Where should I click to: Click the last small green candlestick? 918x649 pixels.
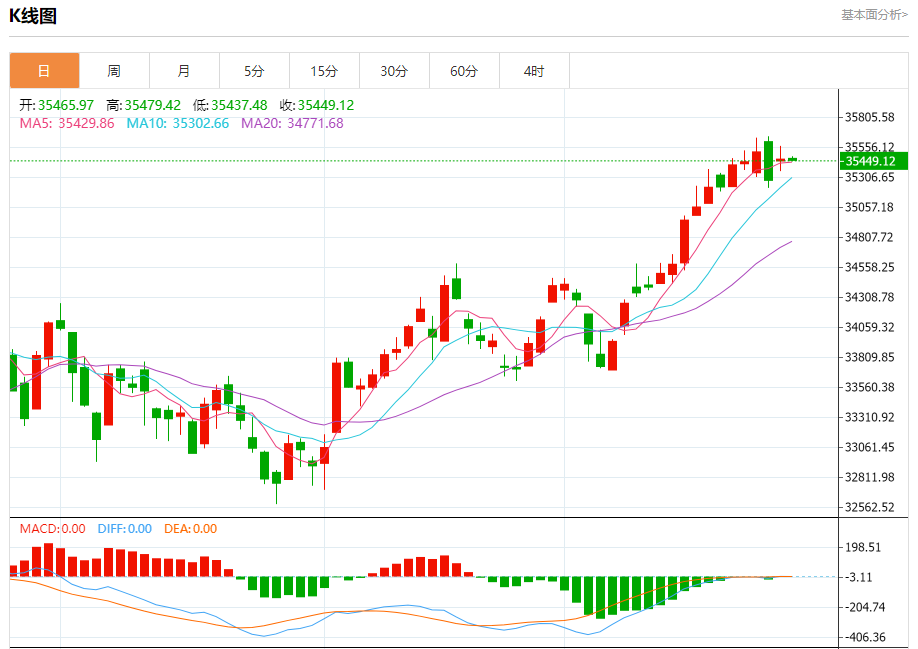pyautogui.click(x=793, y=159)
